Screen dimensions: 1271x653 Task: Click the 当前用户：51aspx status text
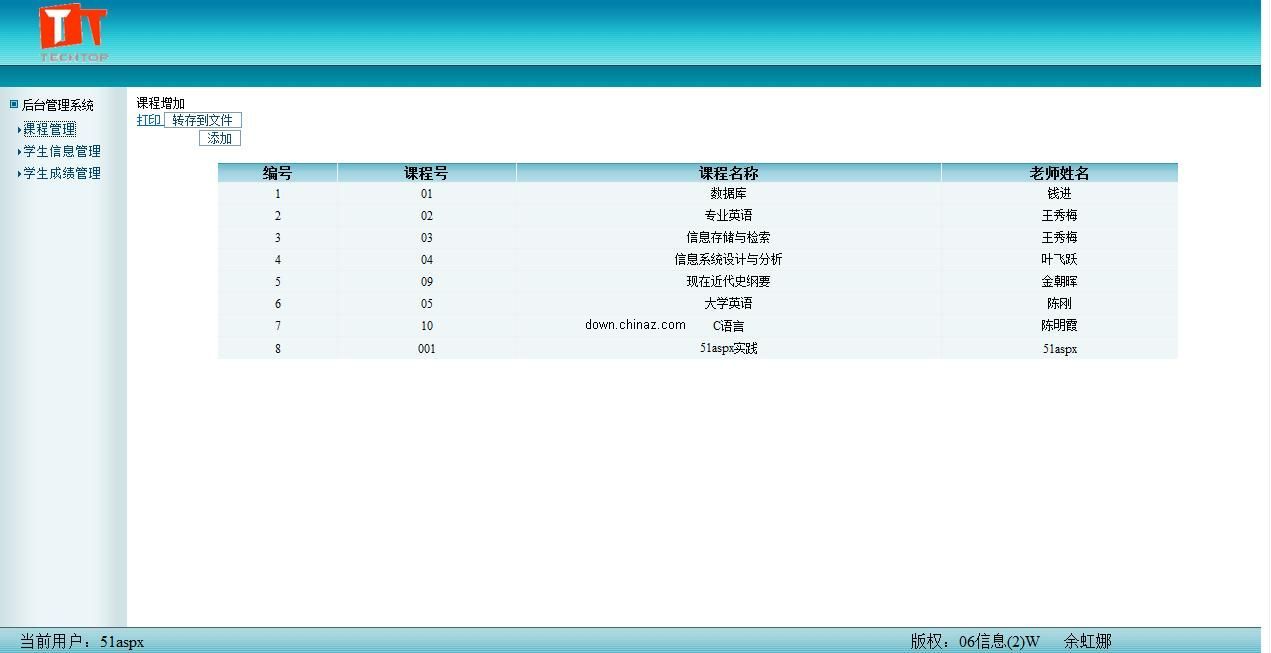click(82, 641)
